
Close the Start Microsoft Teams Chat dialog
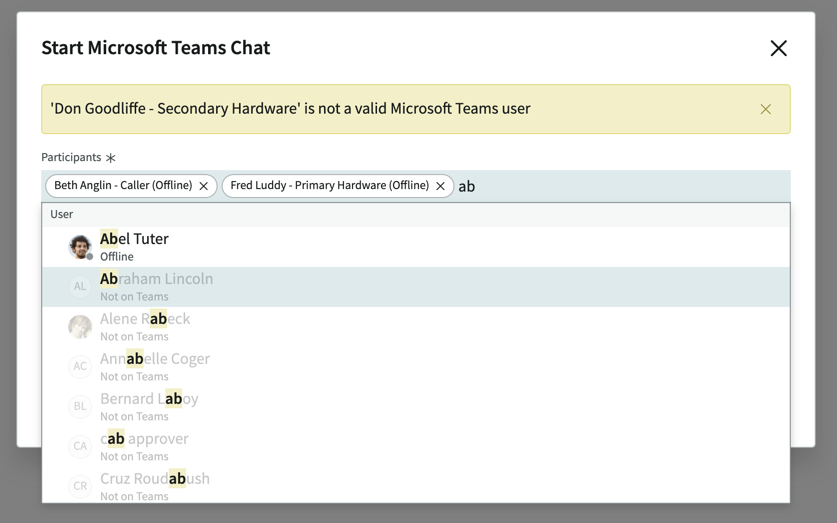pos(778,48)
